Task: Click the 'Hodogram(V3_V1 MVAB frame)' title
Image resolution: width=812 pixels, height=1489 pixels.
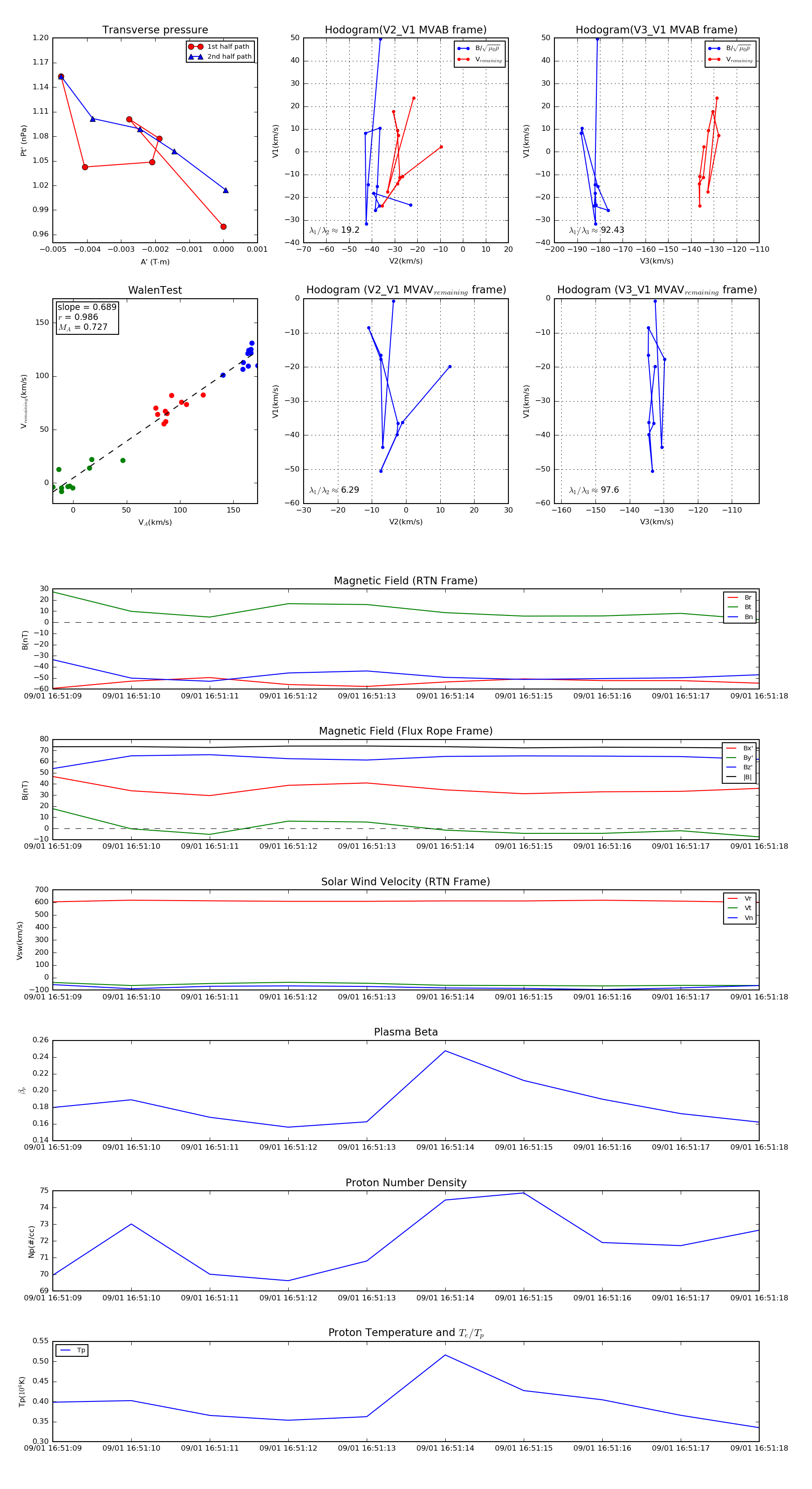Action: pos(656,30)
